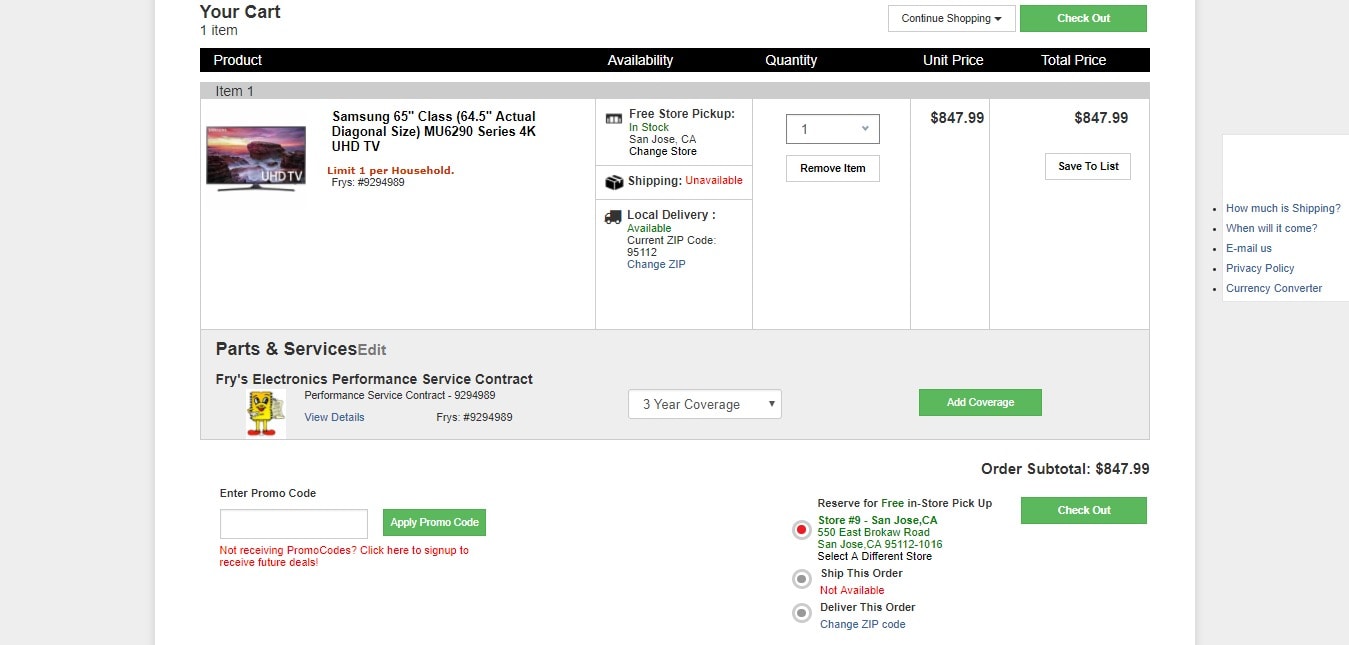Screen dimensions: 1349x645
Task: Click Change ZIP under Local Delivery
Action: [x=656, y=264]
